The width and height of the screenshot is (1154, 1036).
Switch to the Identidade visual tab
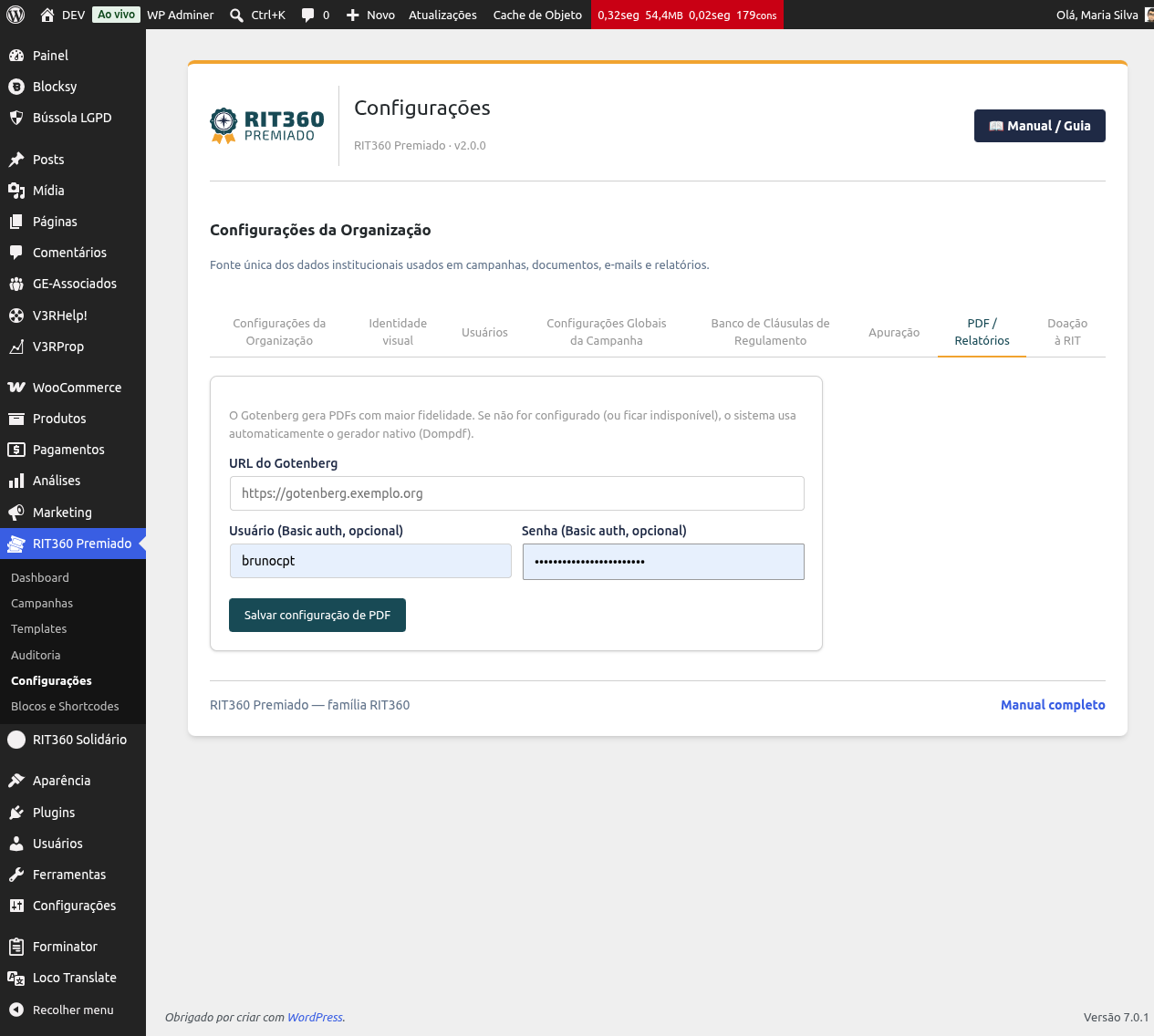tap(398, 332)
